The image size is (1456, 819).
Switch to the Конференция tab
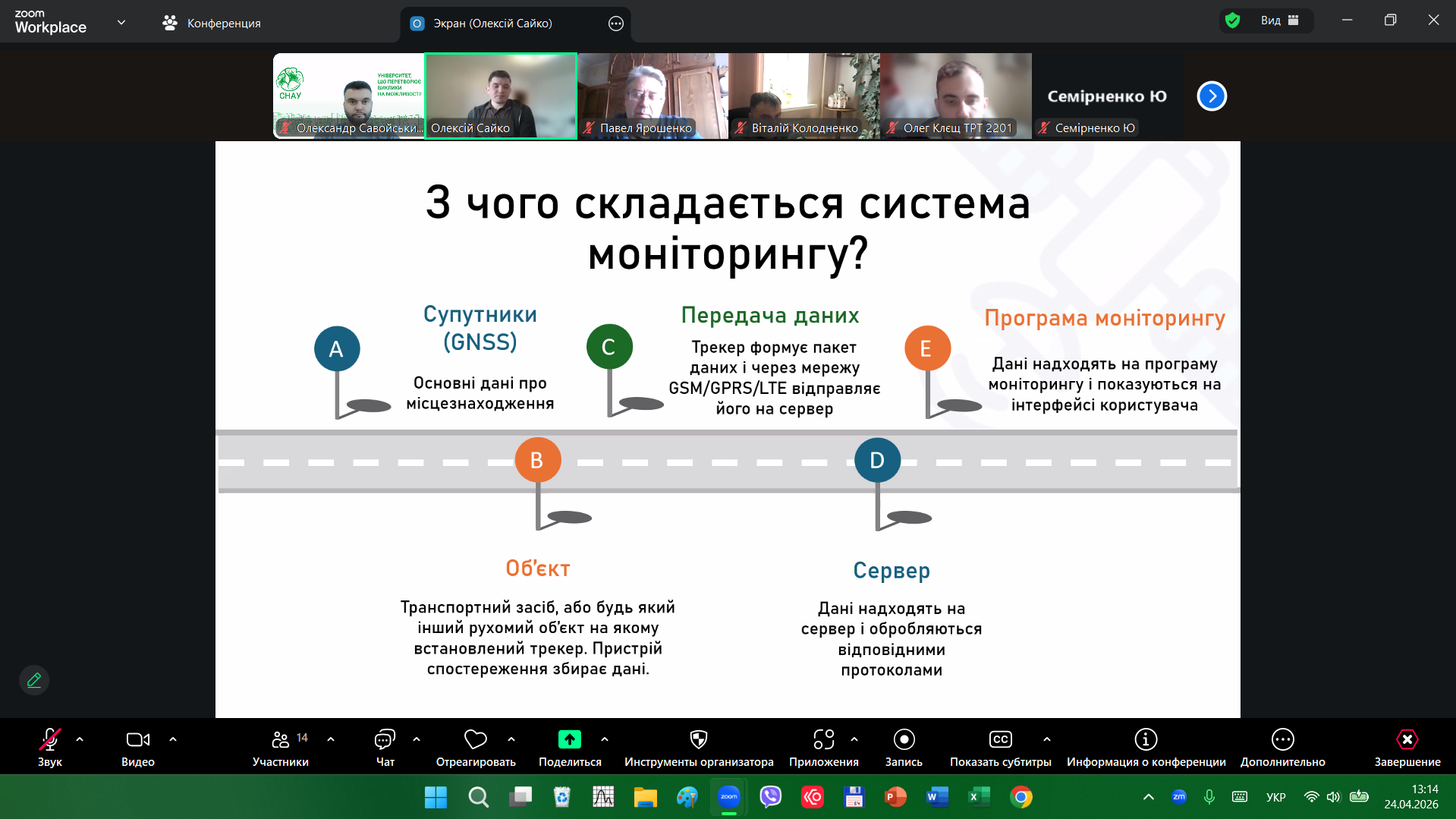(x=212, y=24)
